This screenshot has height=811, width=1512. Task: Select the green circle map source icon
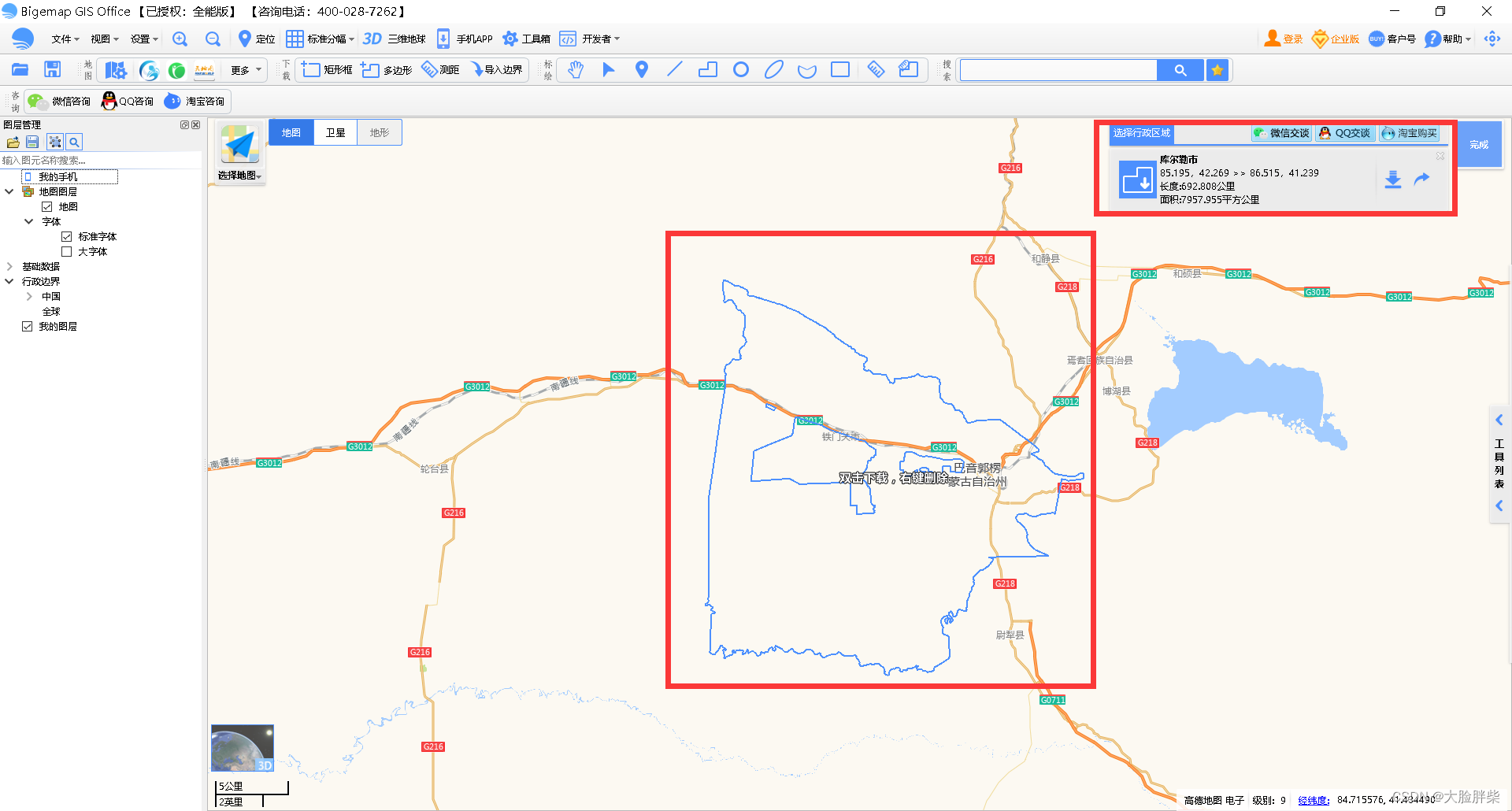pos(176,71)
